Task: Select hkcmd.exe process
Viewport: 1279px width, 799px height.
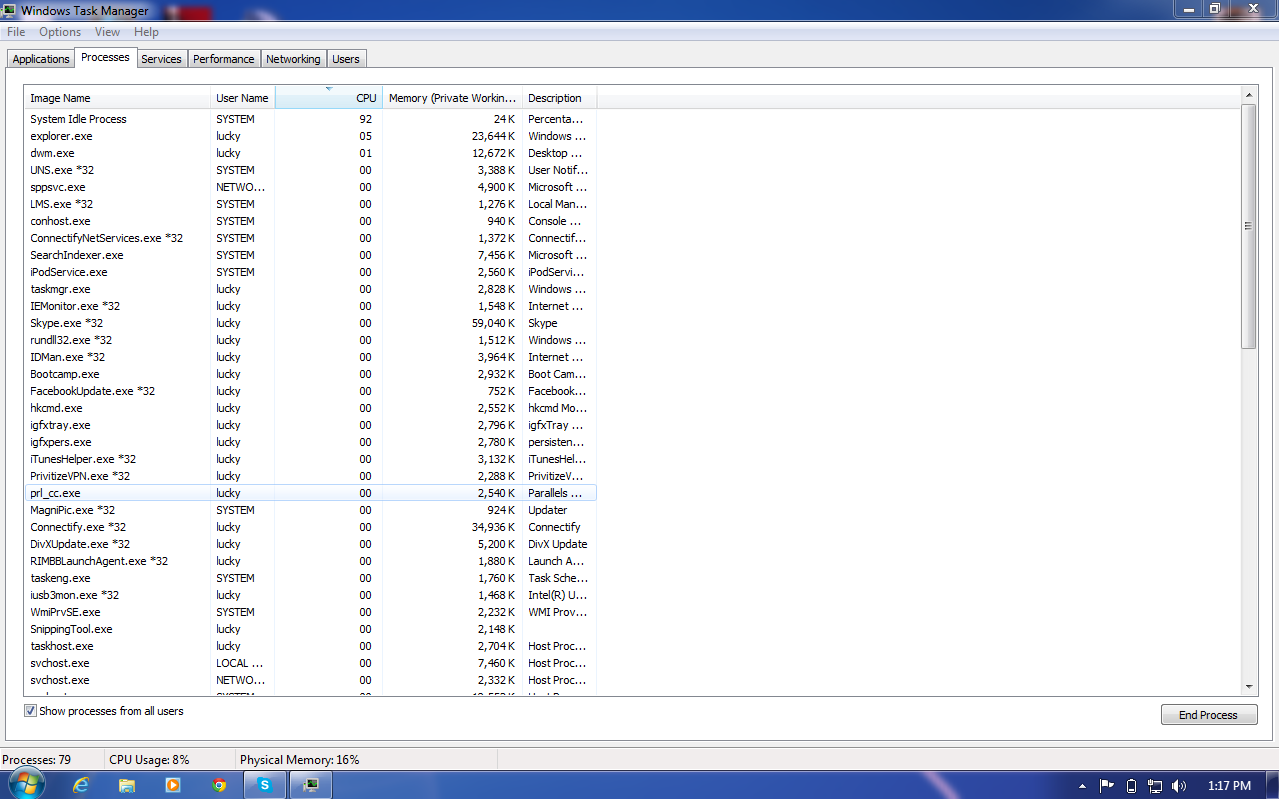Action: point(310,408)
